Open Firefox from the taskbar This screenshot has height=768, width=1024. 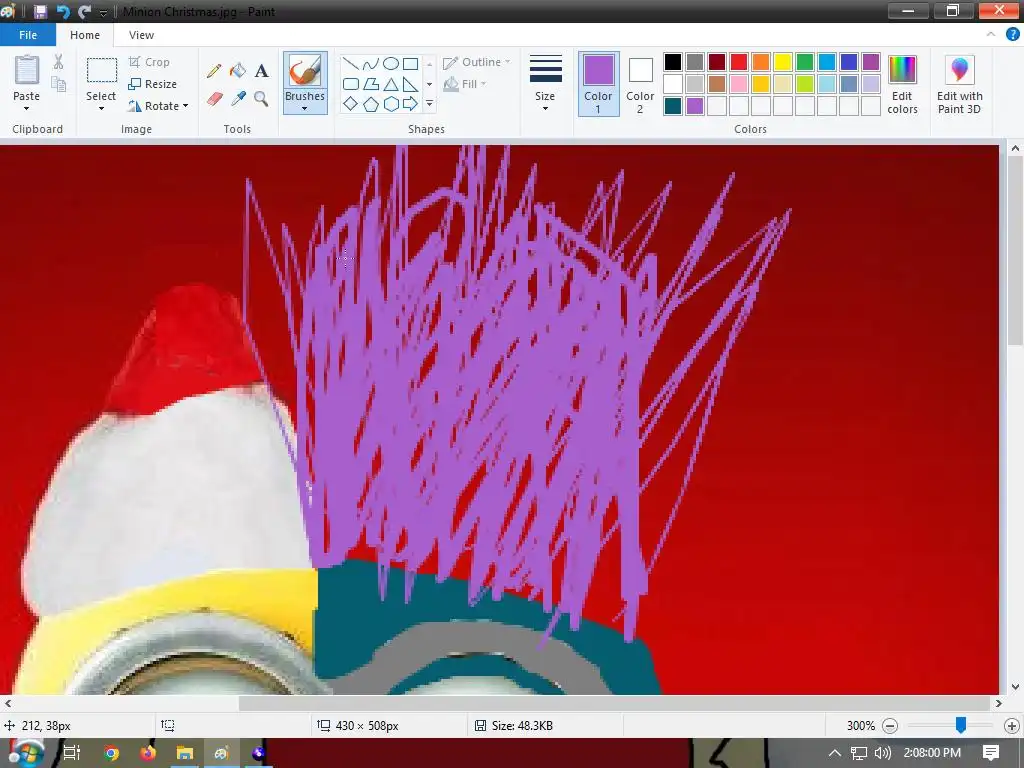[x=148, y=753]
